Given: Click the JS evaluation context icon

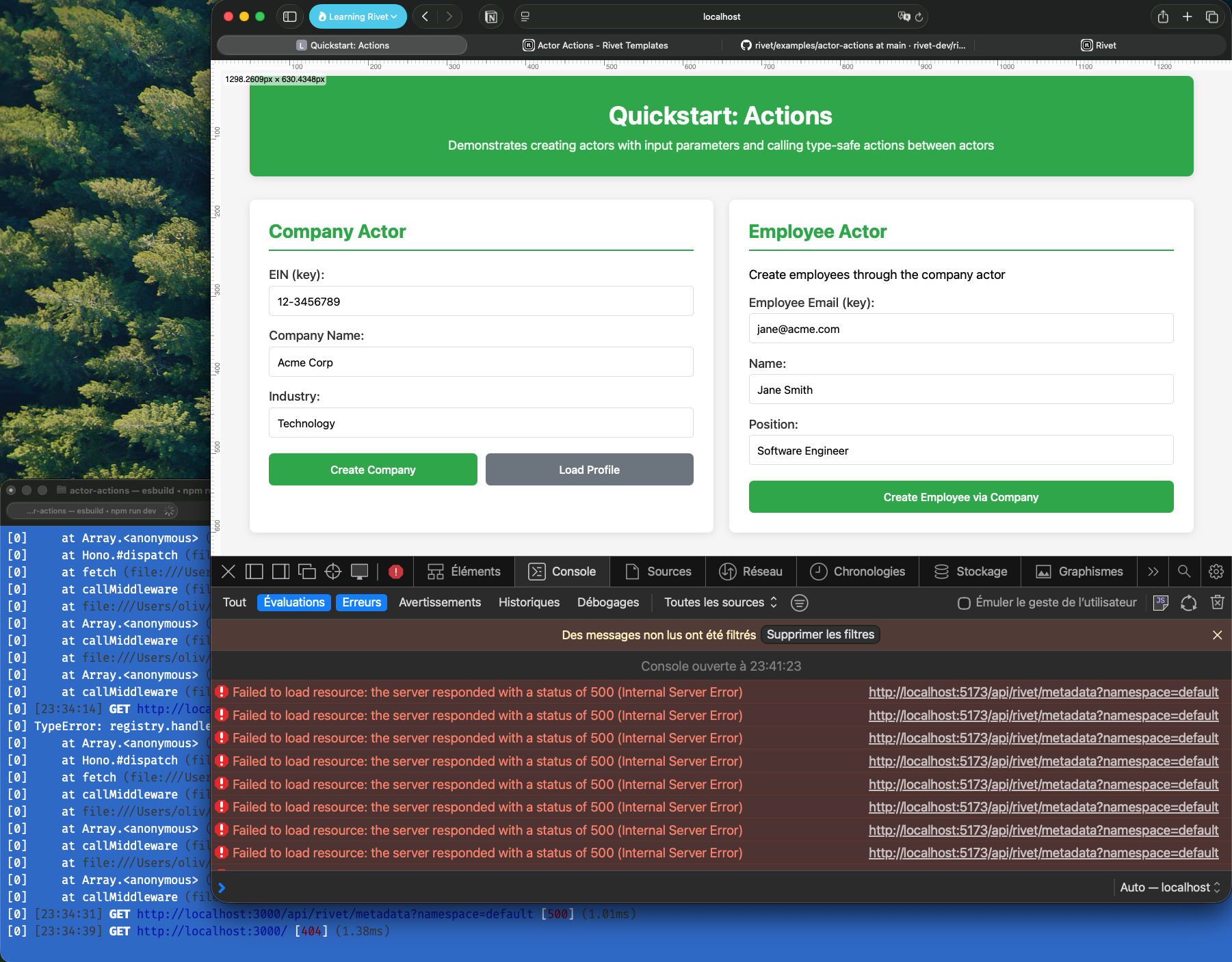Looking at the screenshot, I should point(1160,602).
